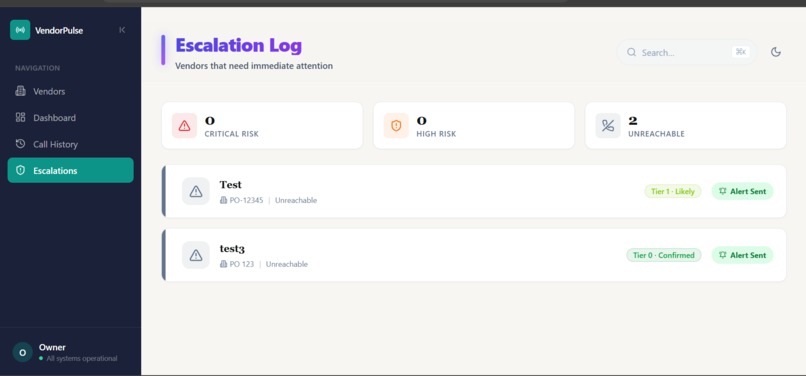Click PO-12345 order reference
806x376 pixels.
coord(246,200)
